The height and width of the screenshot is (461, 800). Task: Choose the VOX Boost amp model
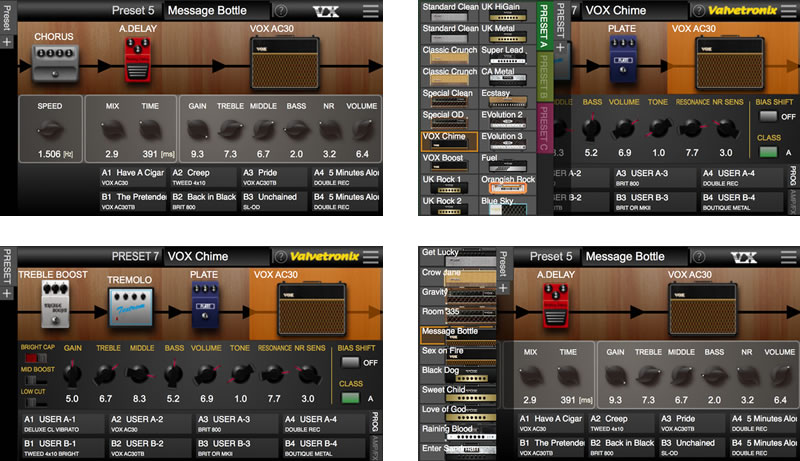(449, 163)
